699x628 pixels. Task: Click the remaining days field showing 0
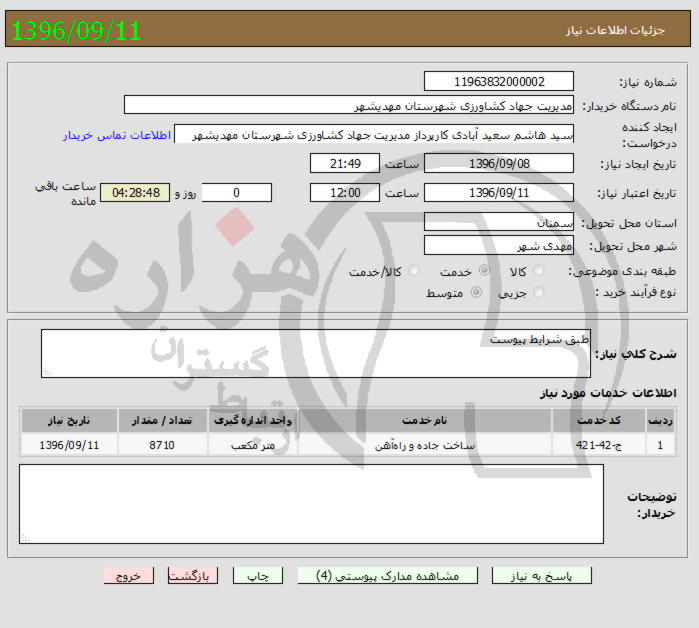coord(236,193)
